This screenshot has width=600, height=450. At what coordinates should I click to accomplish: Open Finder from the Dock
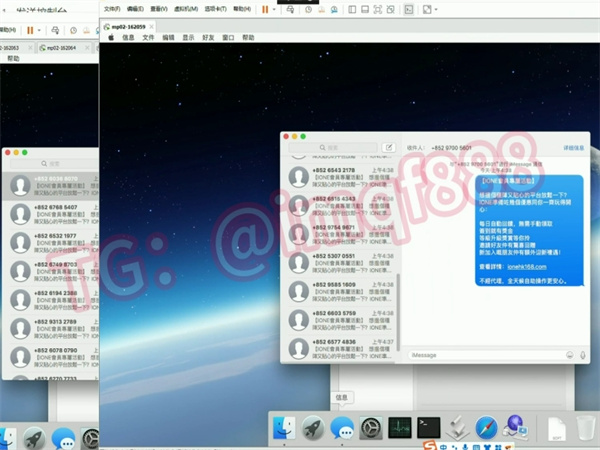[x=285, y=429]
